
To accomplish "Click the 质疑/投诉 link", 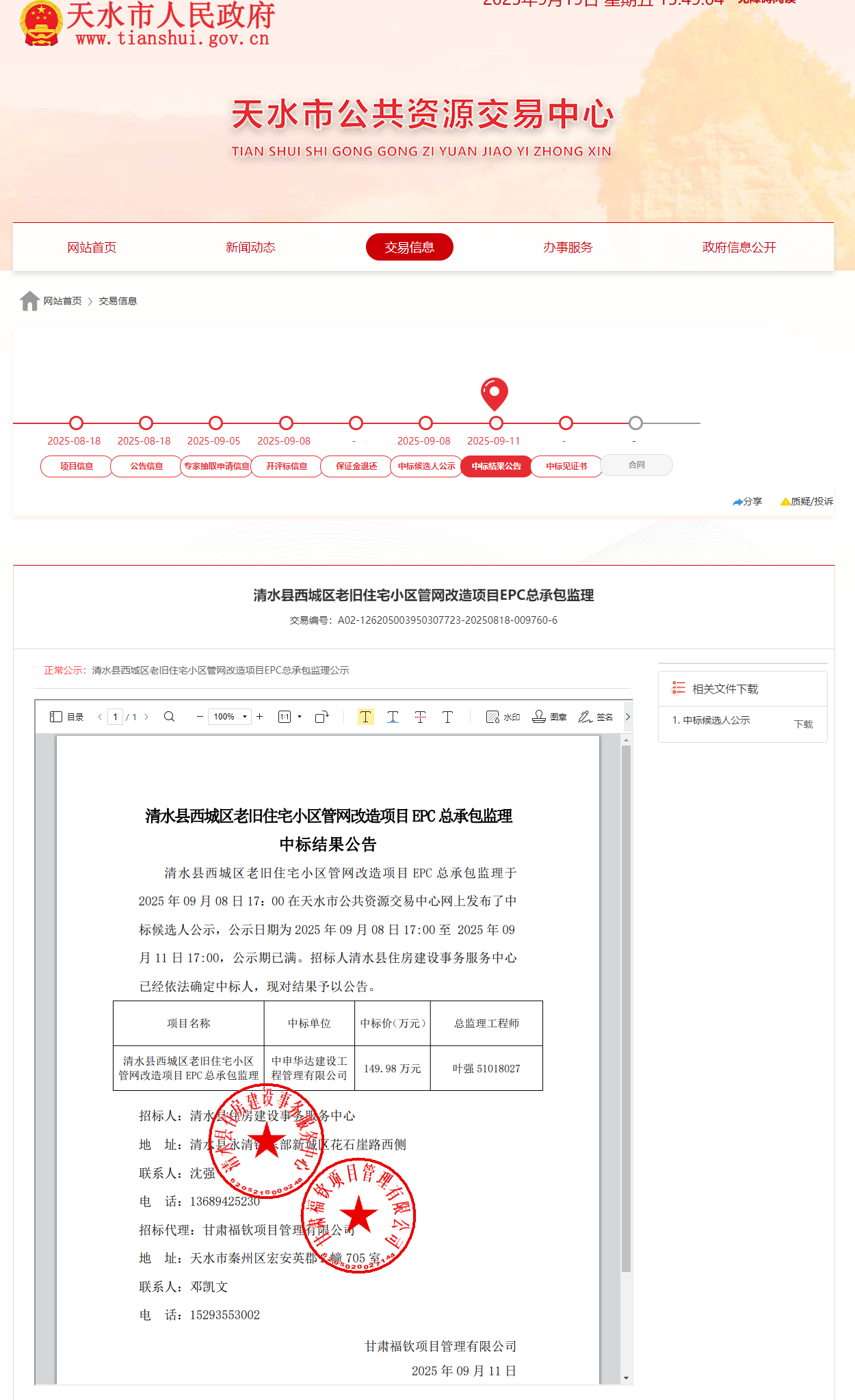I will 807,501.
